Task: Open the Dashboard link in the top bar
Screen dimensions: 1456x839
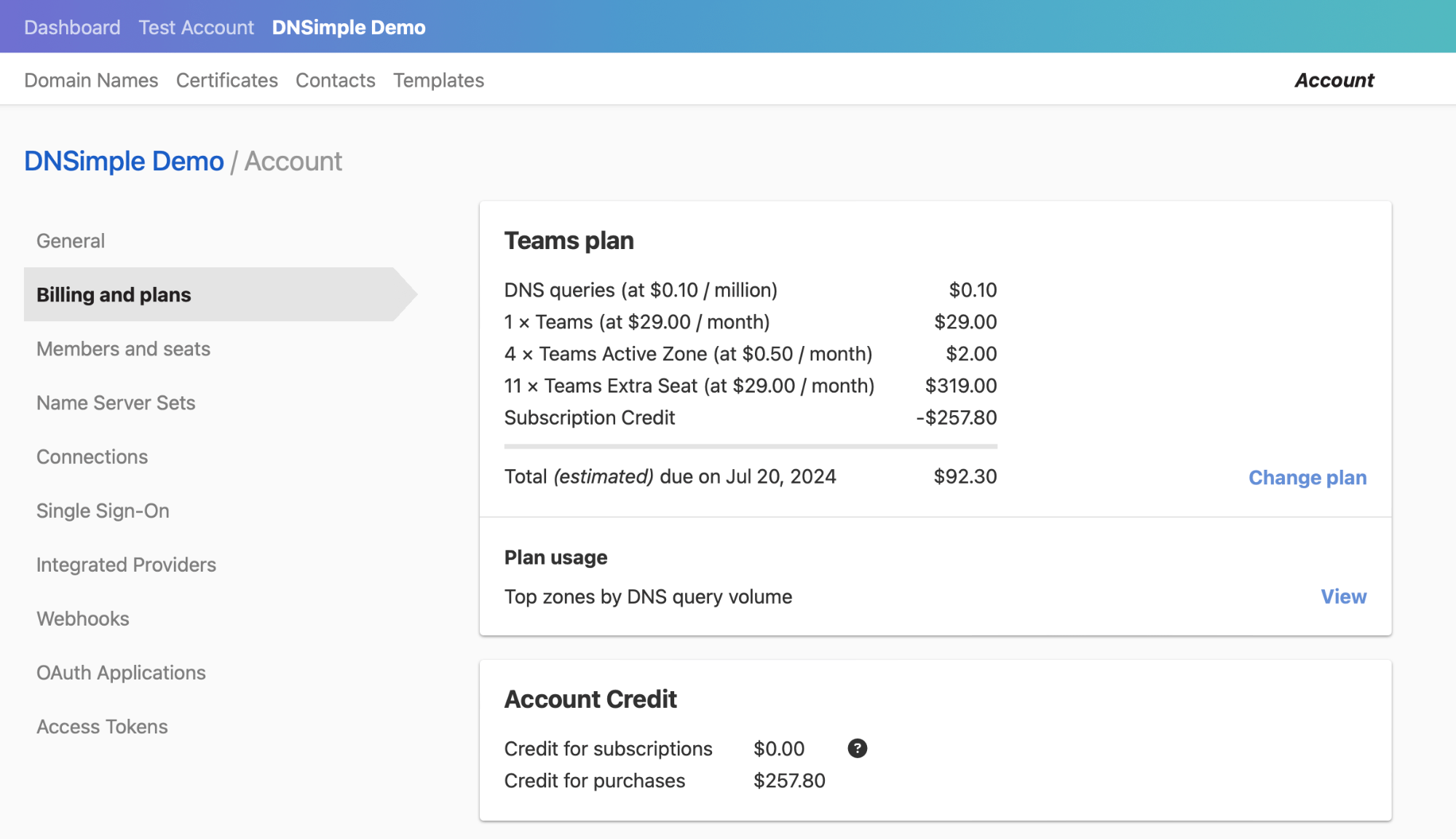Action: point(72,28)
